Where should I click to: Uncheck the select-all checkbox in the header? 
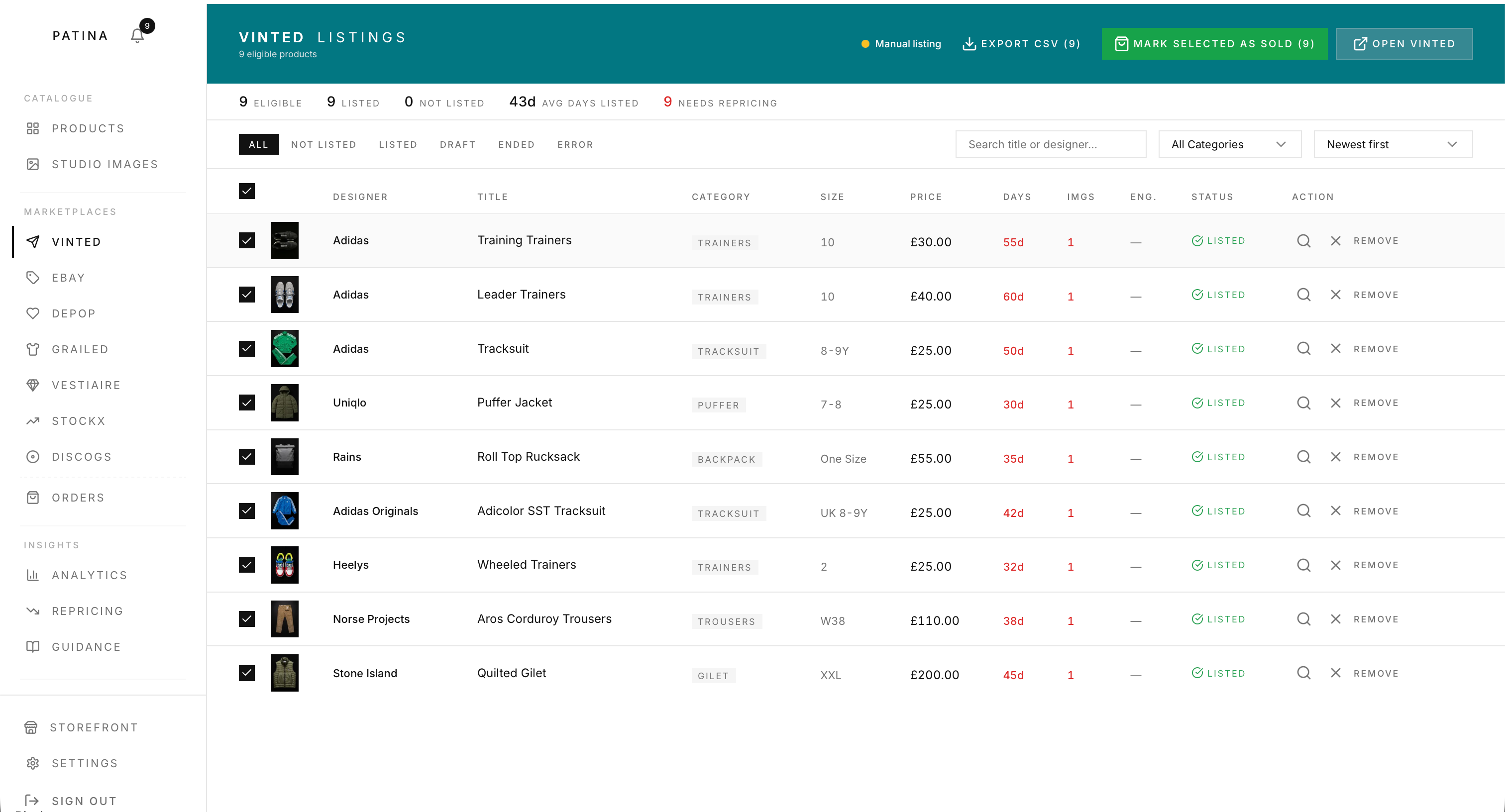click(246, 191)
